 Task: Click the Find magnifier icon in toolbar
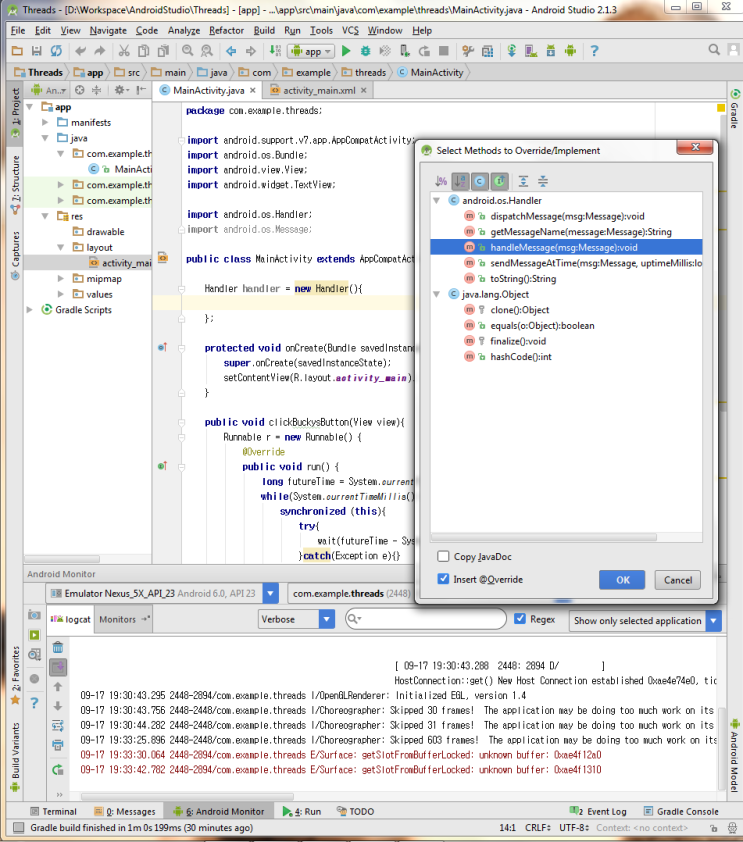tap(187, 51)
